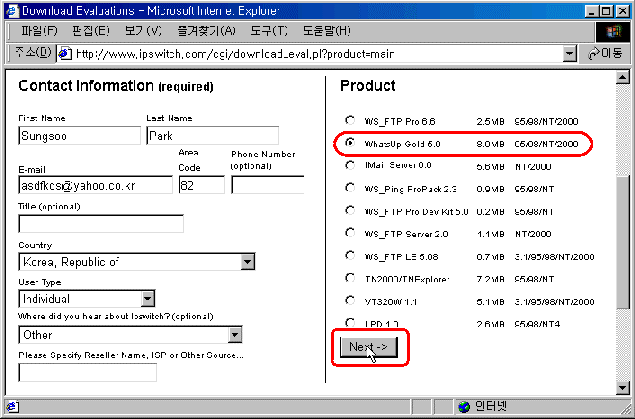
Task: Click the Reseller Name or Other Source field
Action: click(x=87, y=372)
